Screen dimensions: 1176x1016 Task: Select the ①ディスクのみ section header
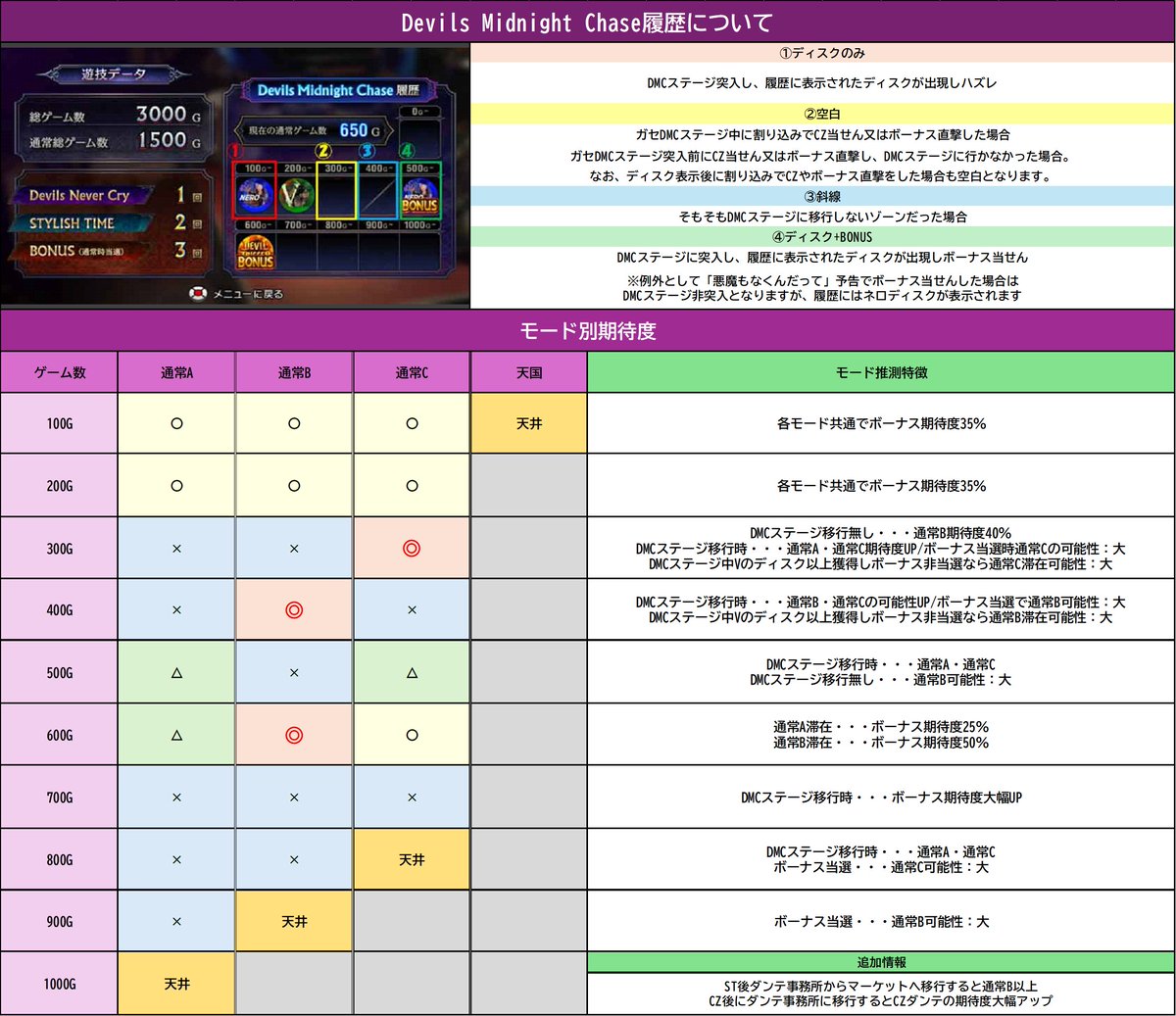[x=823, y=54]
